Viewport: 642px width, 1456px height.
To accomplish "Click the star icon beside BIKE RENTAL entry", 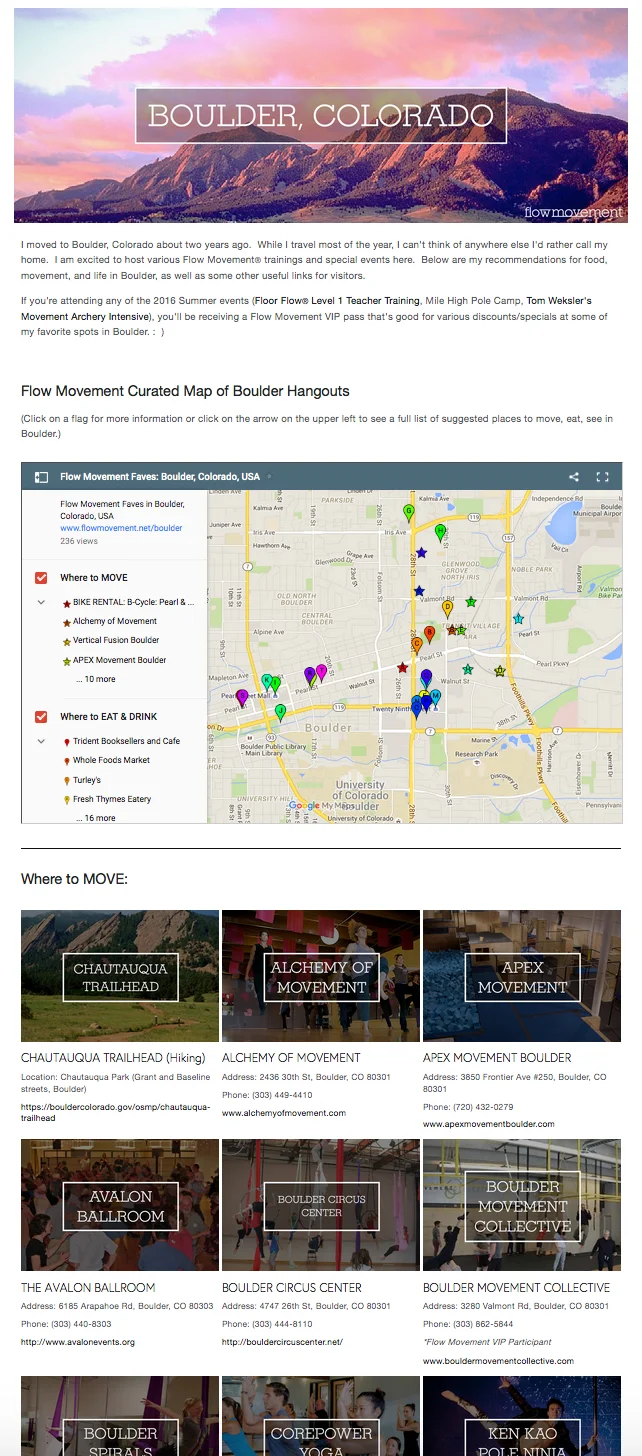I will click(x=67, y=604).
